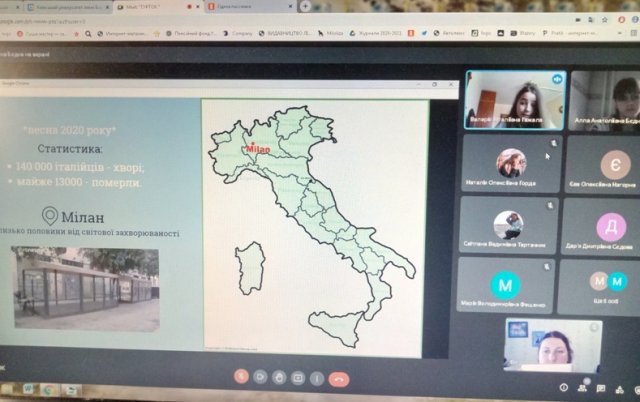Image resolution: width=640 pixels, height=402 pixels.
Task: Switch to the Meet tab
Action: (157, 7)
